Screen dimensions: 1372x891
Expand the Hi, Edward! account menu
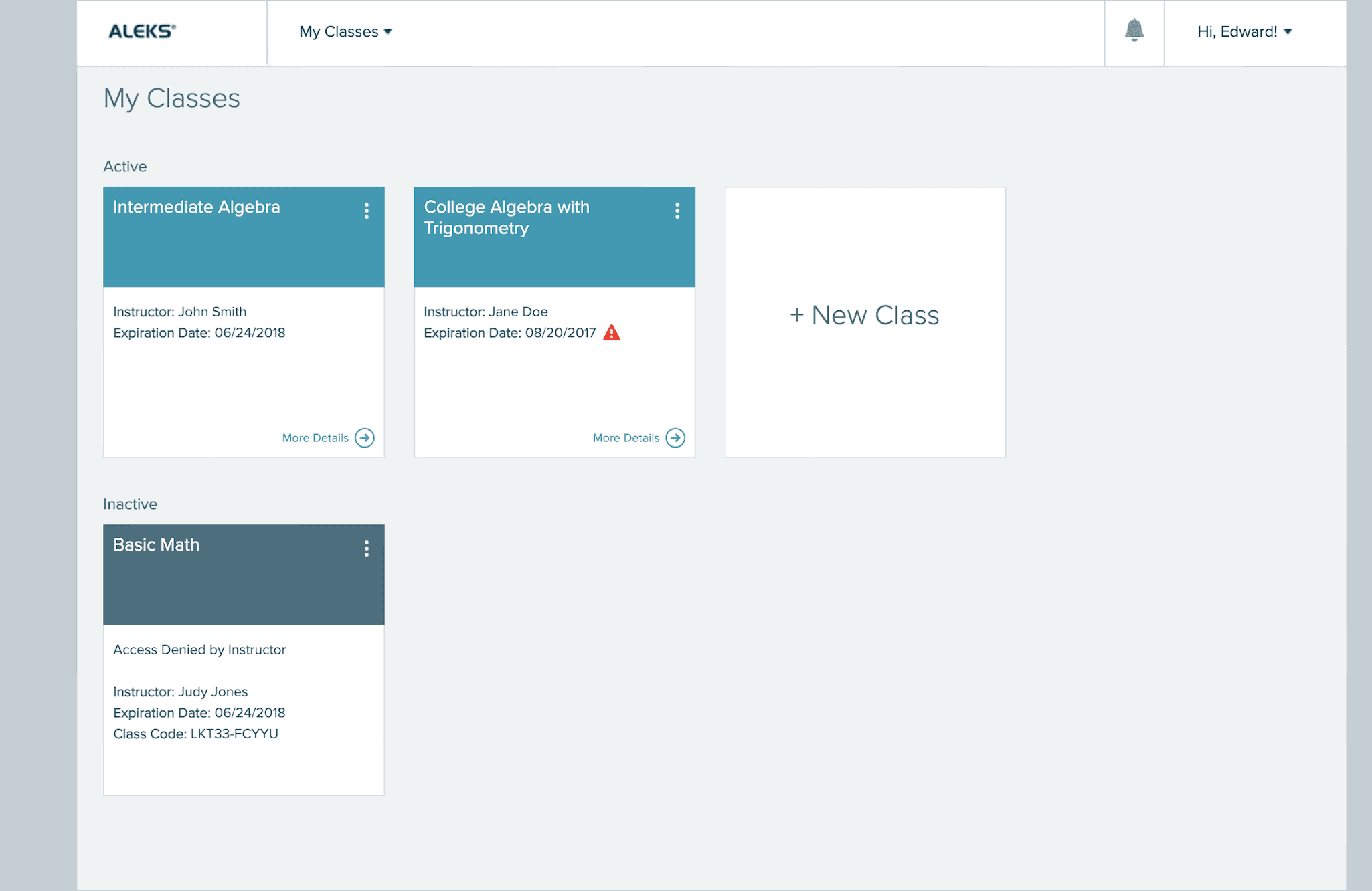tap(1244, 32)
